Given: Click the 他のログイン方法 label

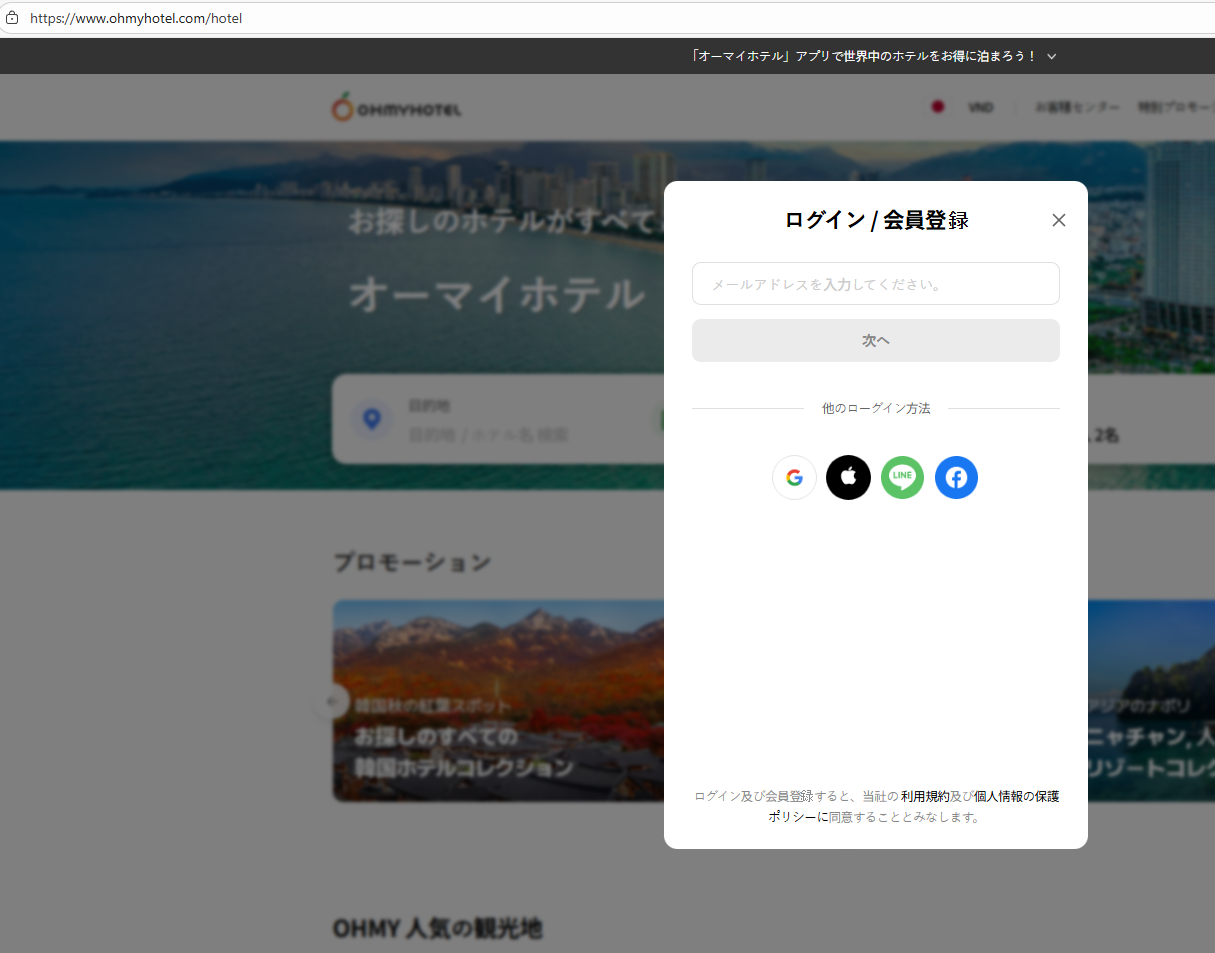Looking at the screenshot, I should pos(876,409).
